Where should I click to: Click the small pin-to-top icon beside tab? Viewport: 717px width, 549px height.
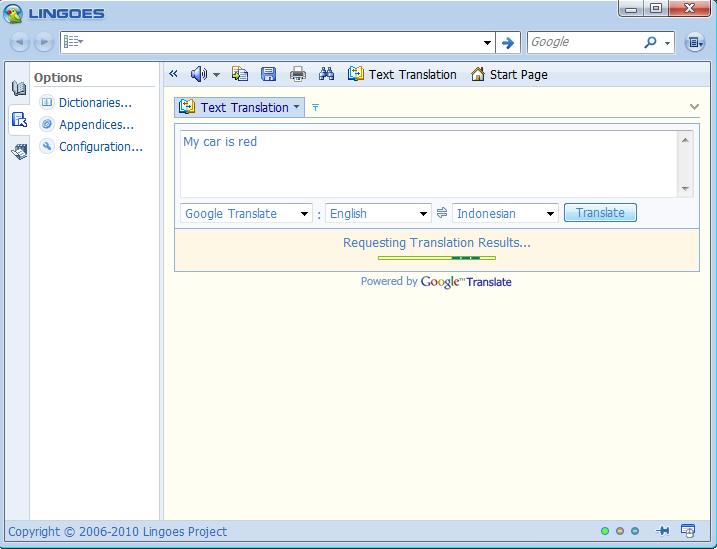(x=315, y=107)
